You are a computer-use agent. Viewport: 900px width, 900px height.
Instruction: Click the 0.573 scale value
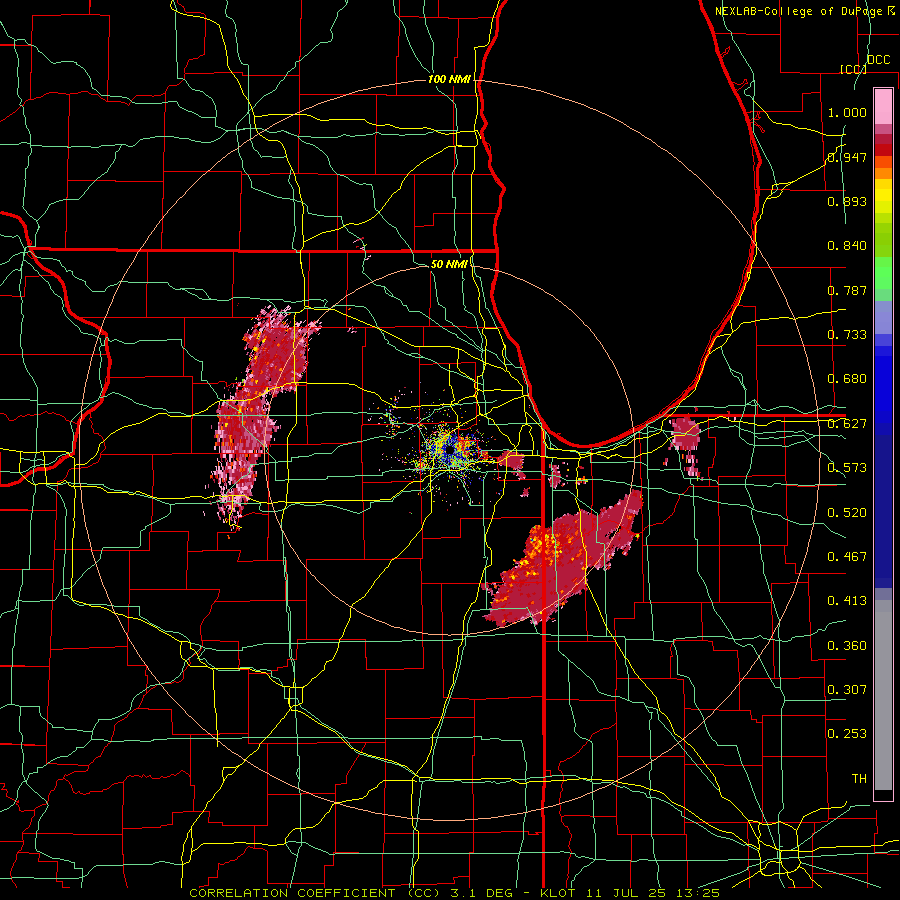tap(847, 468)
